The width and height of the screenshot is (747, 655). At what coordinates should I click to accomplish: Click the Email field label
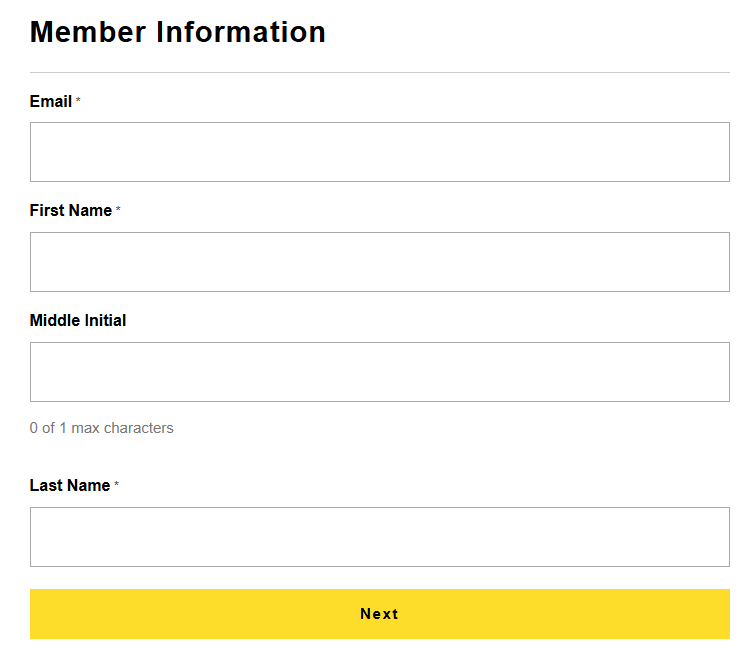pyautogui.click(x=51, y=102)
